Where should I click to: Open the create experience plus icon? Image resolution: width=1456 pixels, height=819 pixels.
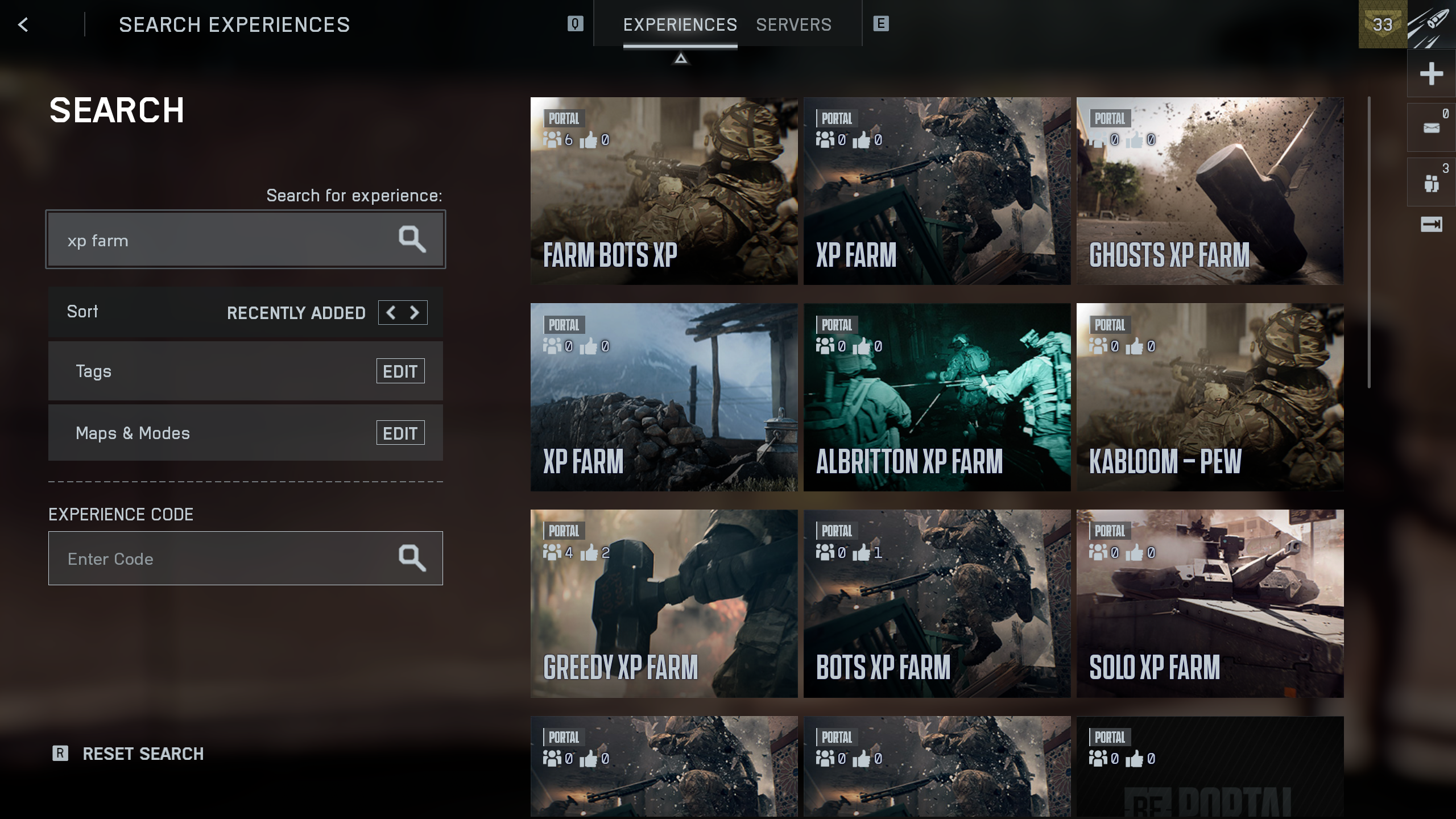click(1430, 73)
